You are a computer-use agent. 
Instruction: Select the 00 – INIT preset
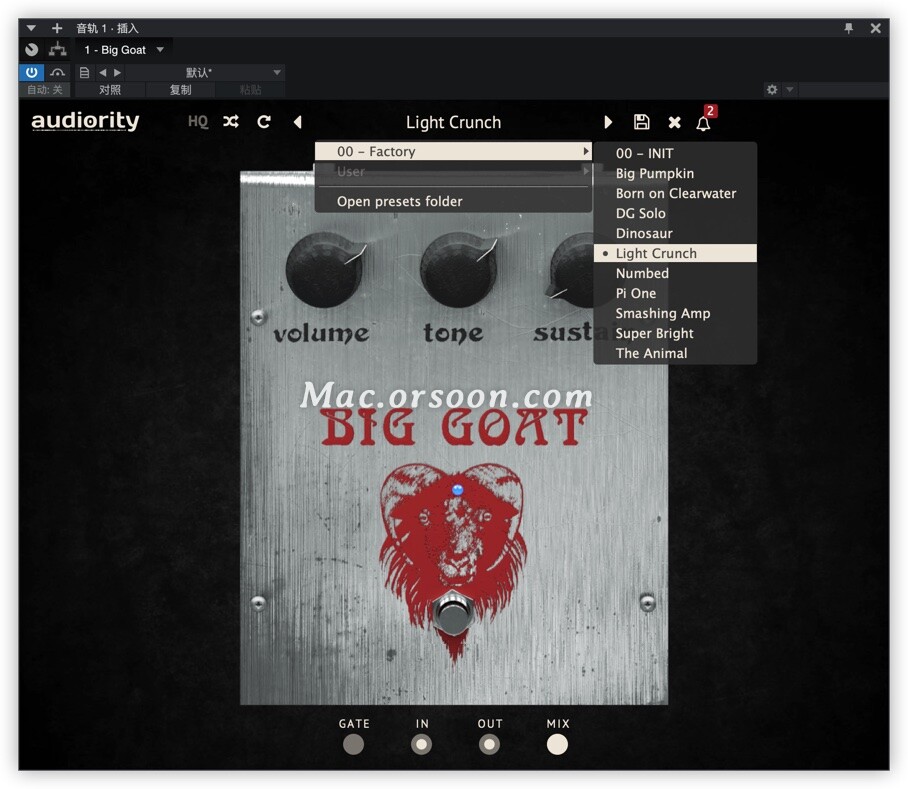pyautogui.click(x=675, y=153)
